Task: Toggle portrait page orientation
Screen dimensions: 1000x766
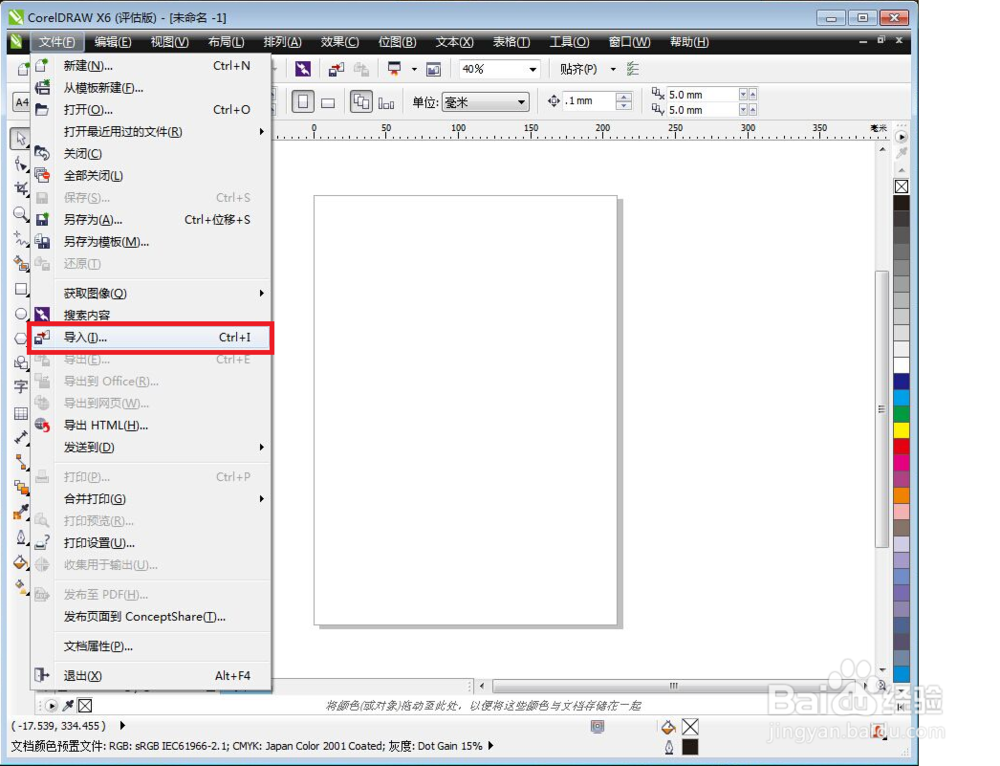Action: click(x=302, y=101)
